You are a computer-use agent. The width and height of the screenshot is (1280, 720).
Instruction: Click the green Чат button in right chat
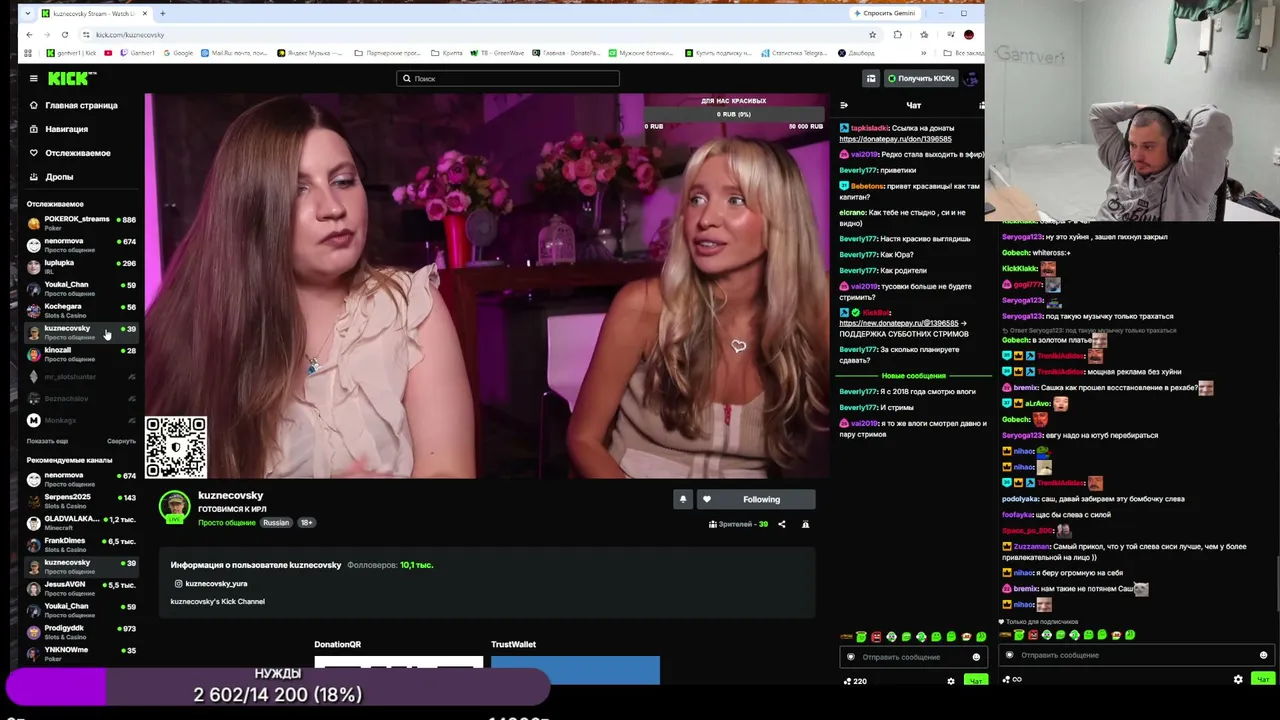coord(1263,679)
